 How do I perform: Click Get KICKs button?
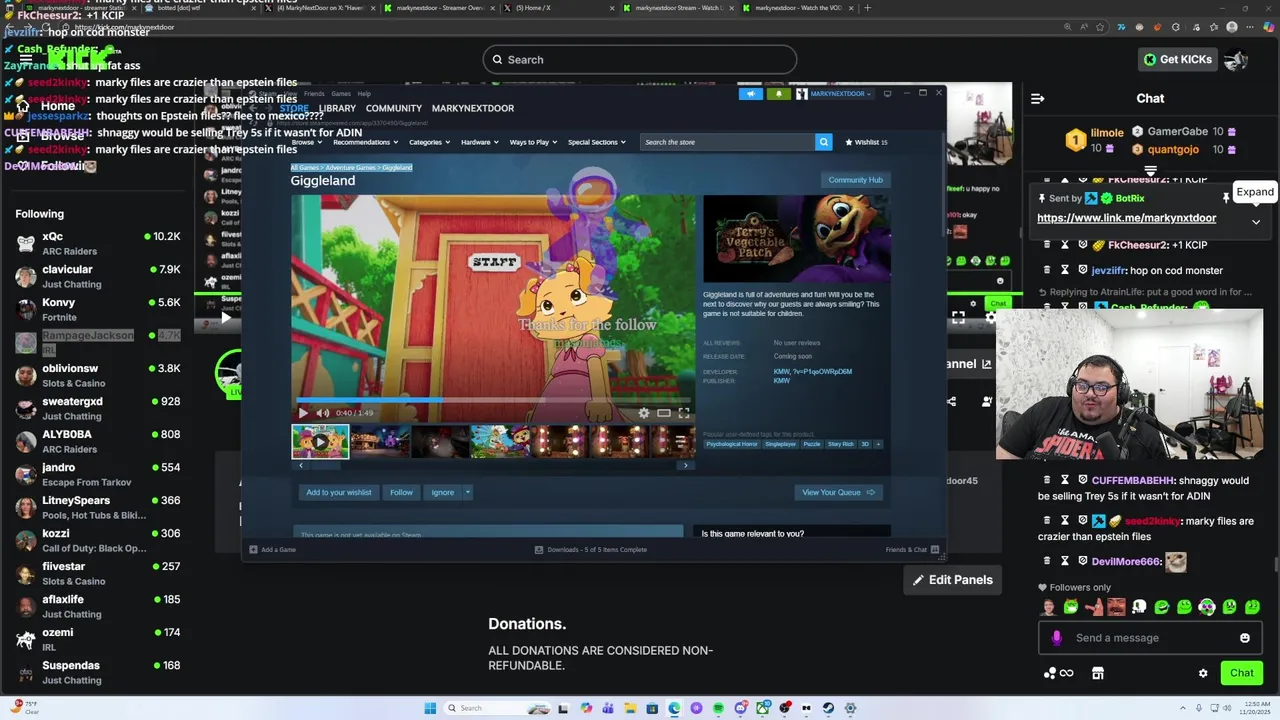pos(1178,60)
